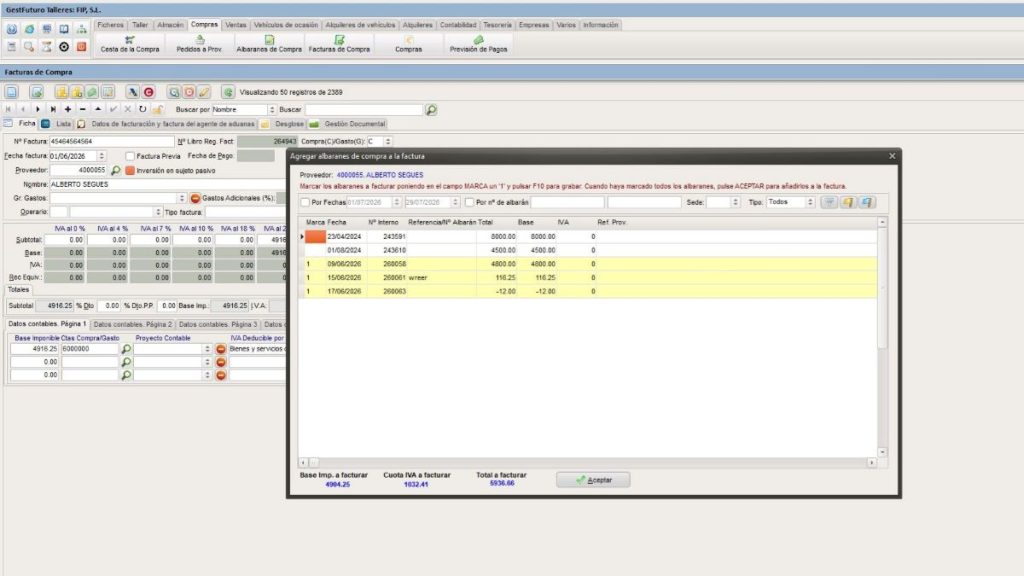This screenshot has width=1024, height=576.
Task: Click the albaranes list vertical scrollbar
Action: point(882,338)
